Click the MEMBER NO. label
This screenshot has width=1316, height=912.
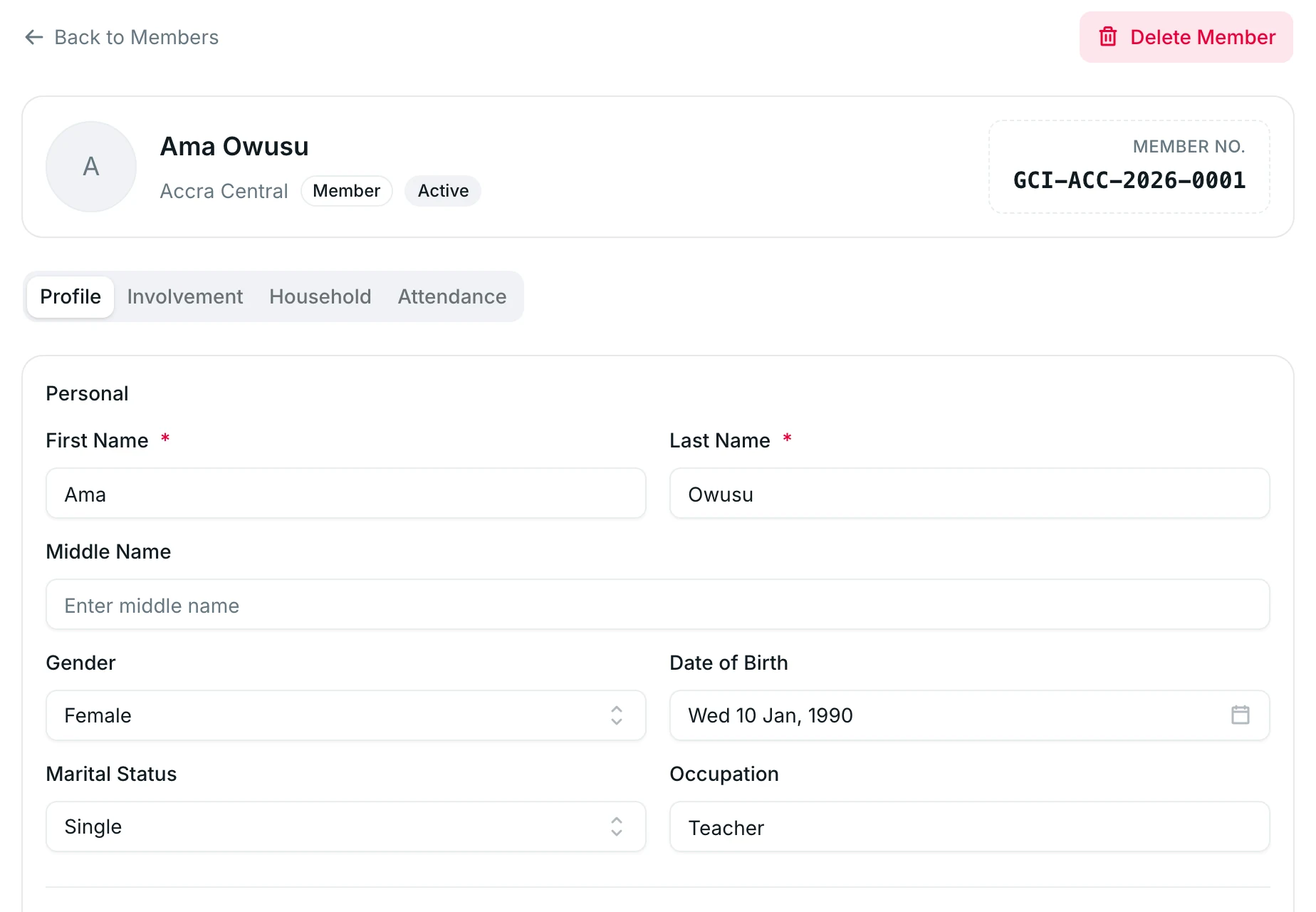coord(1189,147)
